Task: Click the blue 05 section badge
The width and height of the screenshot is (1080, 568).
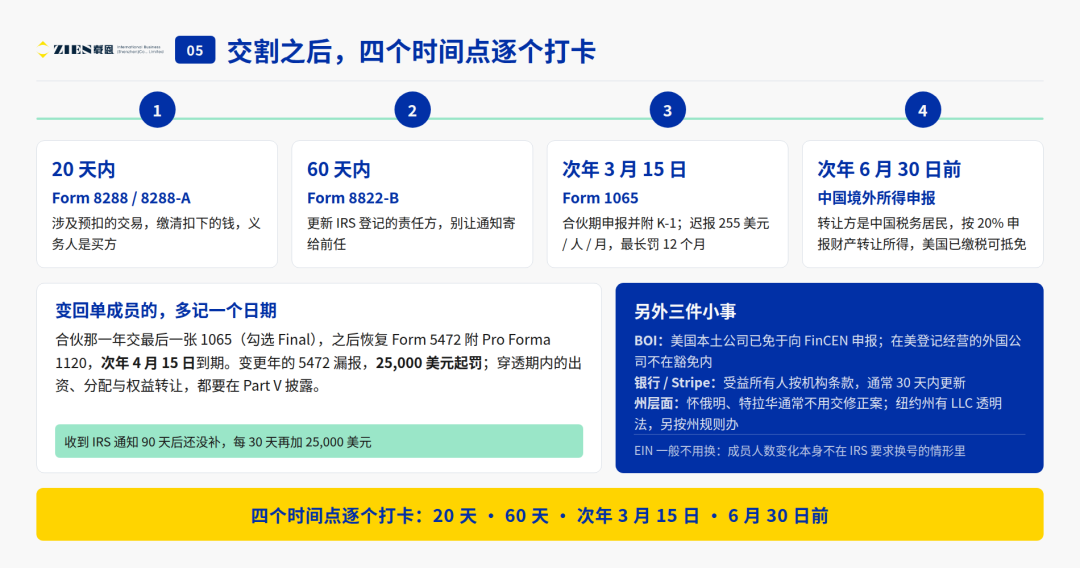Action: [195, 50]
